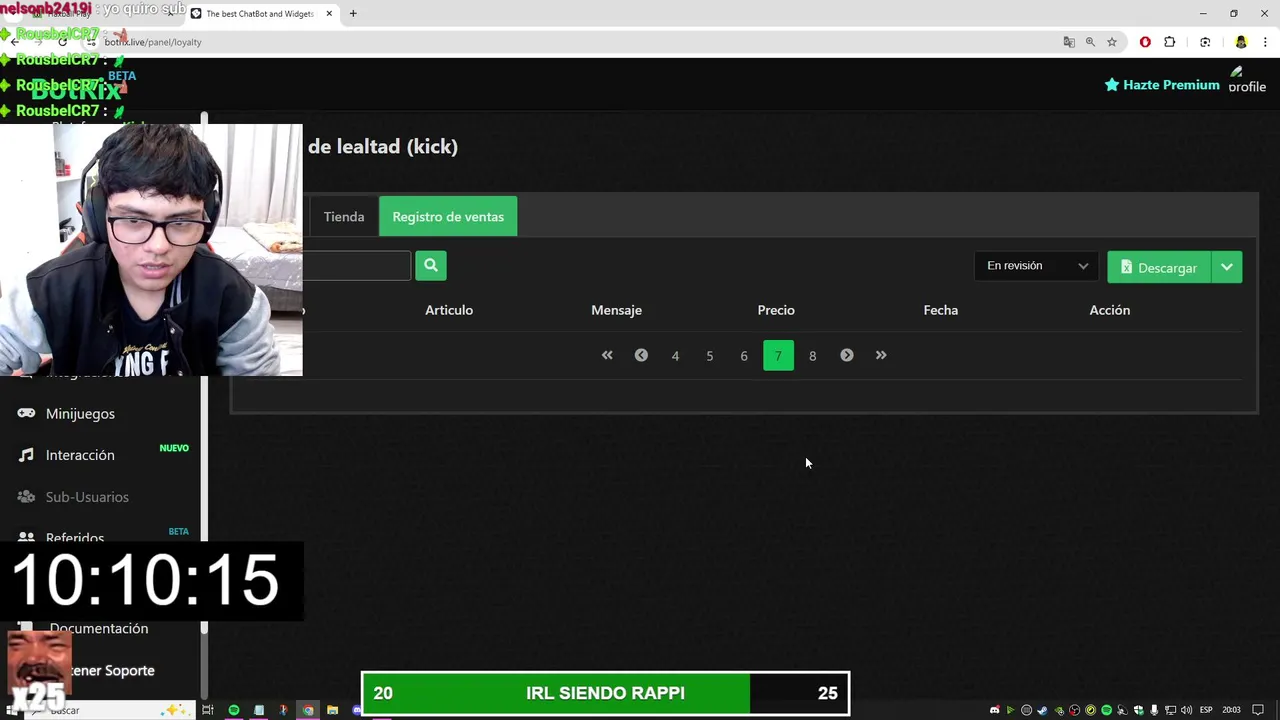The image size is (1280, 720).
Task: Open the Chrome three-dot menu
Action: [x=1266, y=42]
